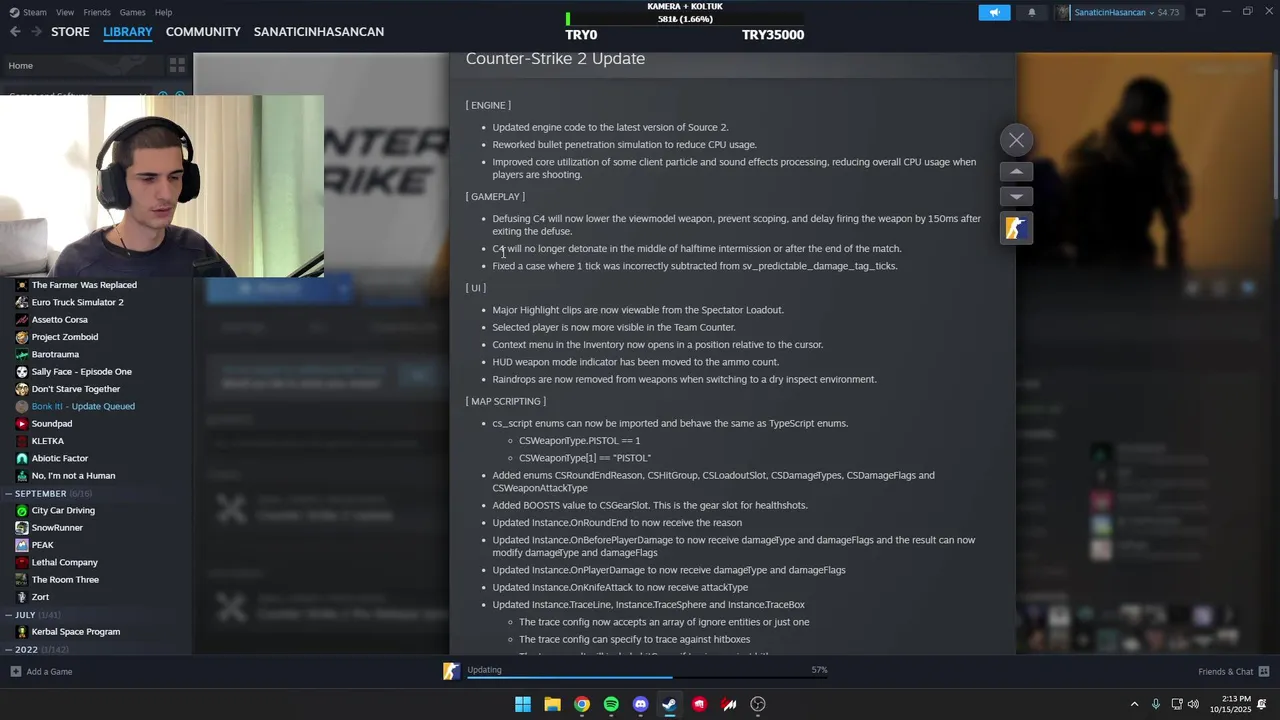Select Kerbal Space Program in library
The image size is (1280, 720).
click(76, 632)
